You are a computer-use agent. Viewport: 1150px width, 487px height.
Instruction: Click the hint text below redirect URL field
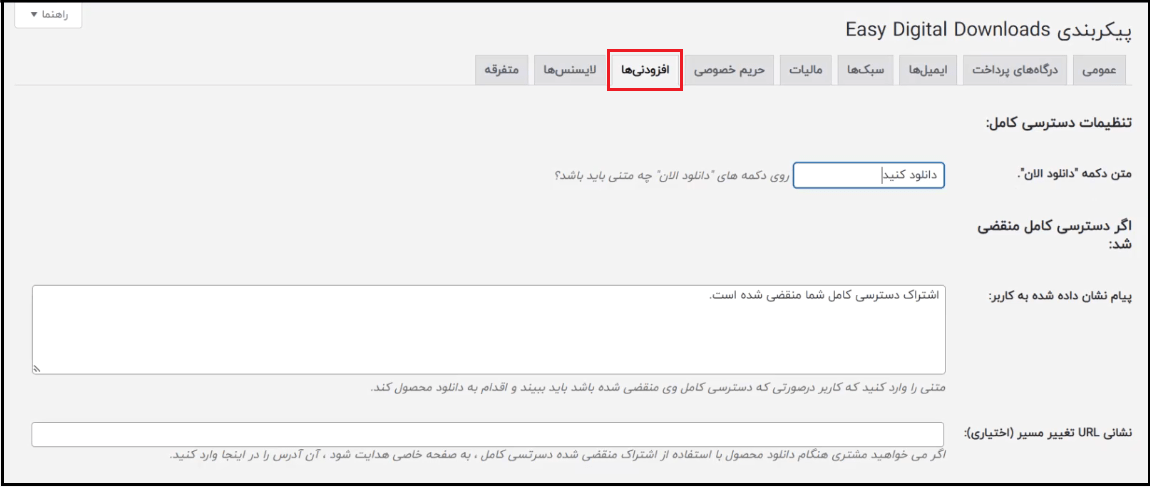pos(557,455)
